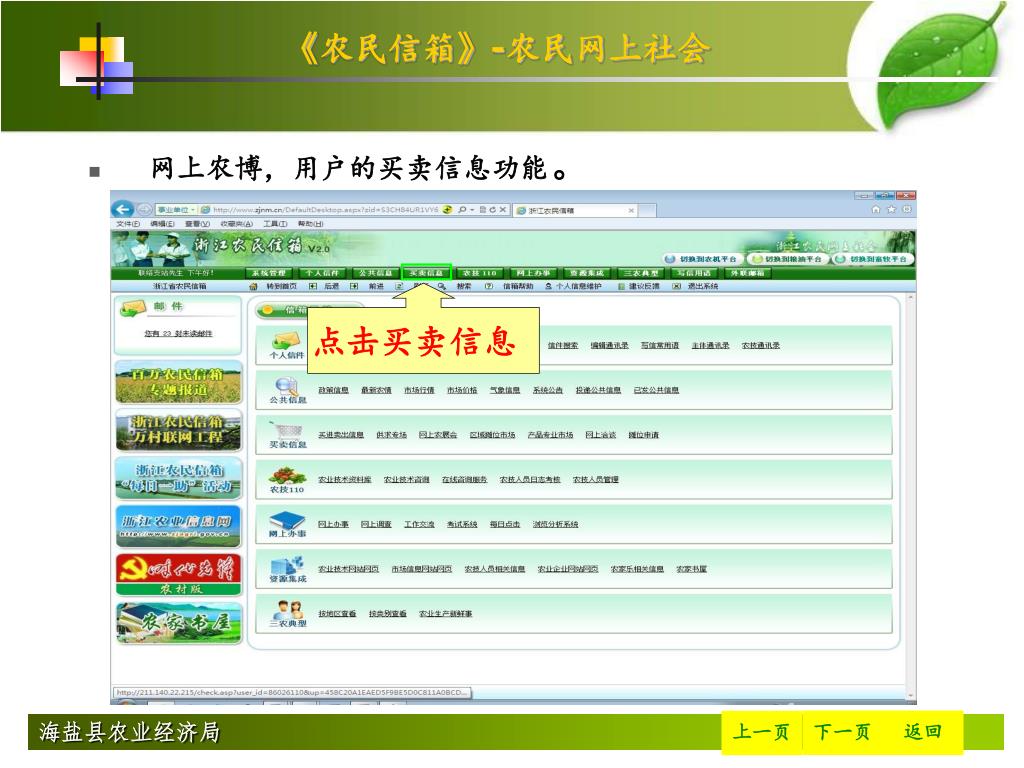
Task: Open the 资源集成 blue cubes icon
Action: coord(287,564)
